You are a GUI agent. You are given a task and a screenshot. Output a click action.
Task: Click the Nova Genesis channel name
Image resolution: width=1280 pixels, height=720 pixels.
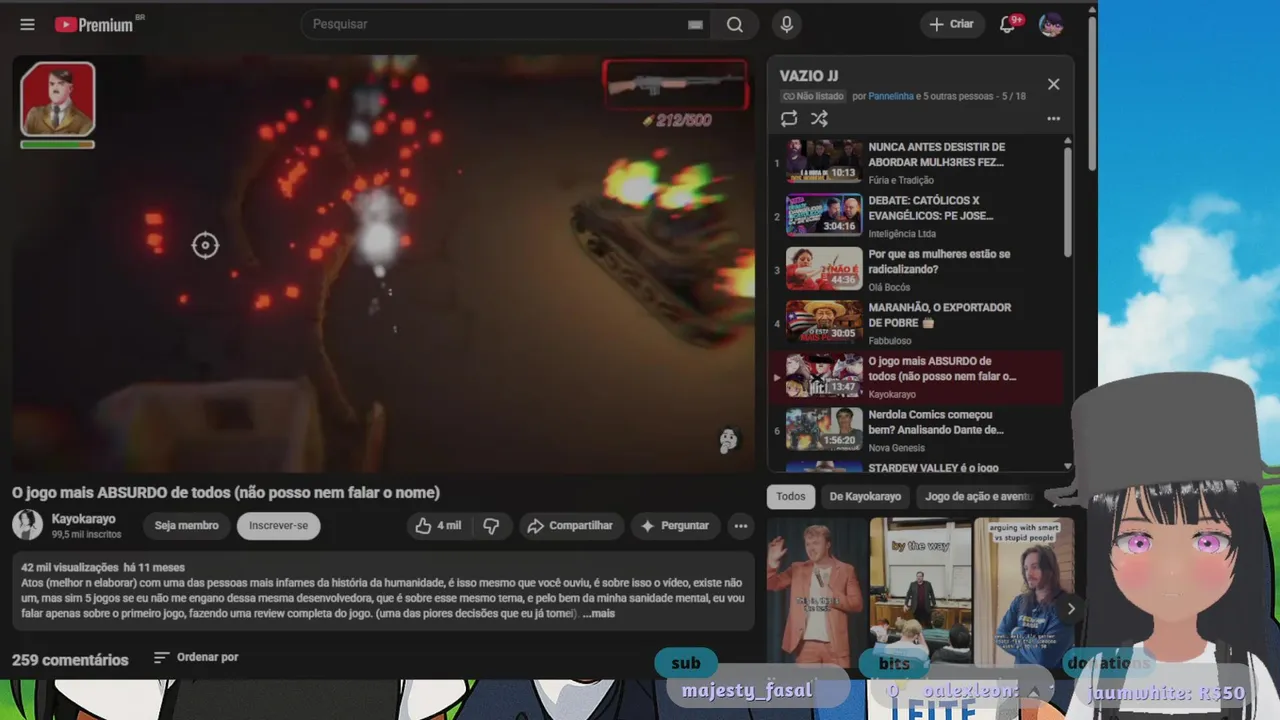[x=899, y=448]
